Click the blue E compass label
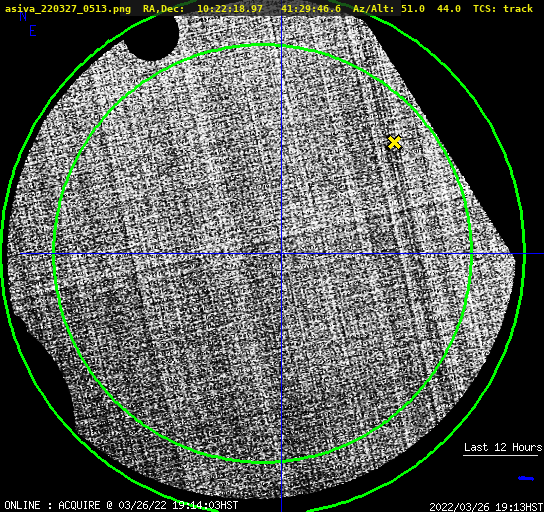 tap(33, 31)
